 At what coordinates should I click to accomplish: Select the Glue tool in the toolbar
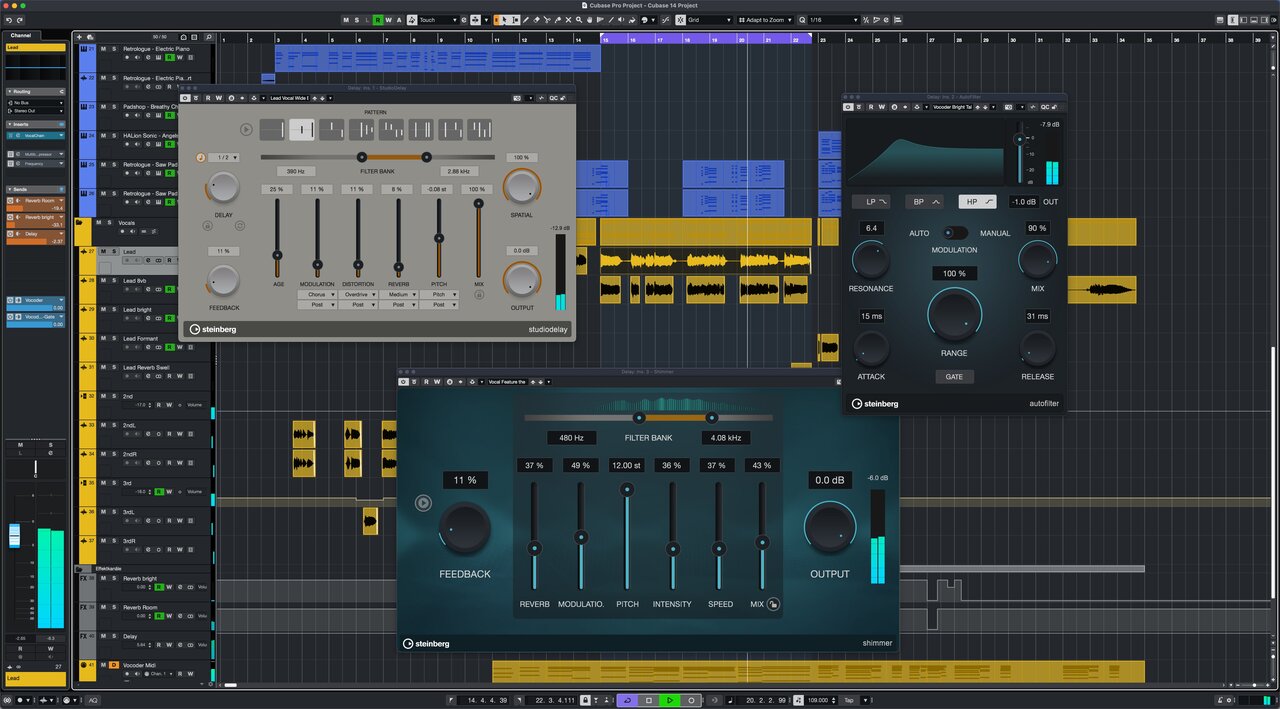click(x=558, y=19)
